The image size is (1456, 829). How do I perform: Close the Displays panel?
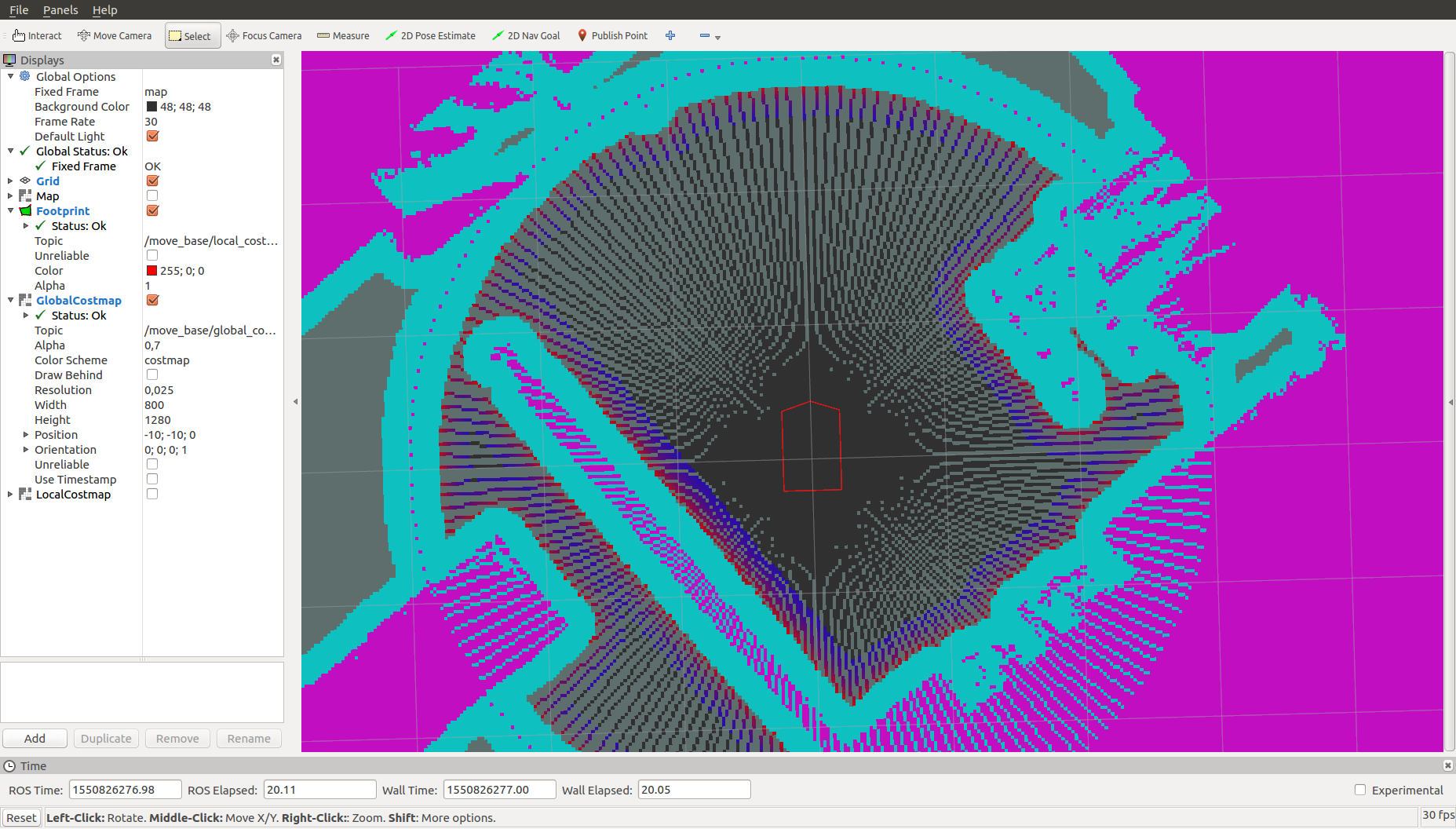point(276,60)
